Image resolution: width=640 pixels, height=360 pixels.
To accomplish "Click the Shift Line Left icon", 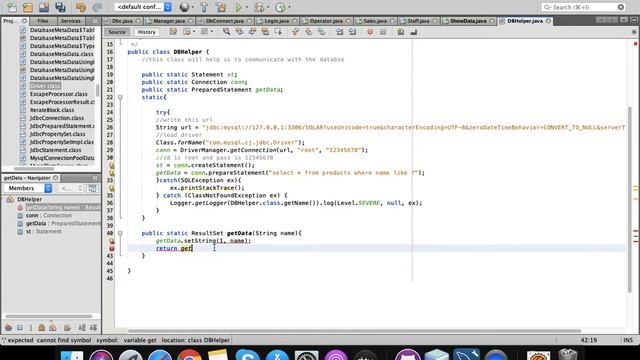I will tap(340, 32).
